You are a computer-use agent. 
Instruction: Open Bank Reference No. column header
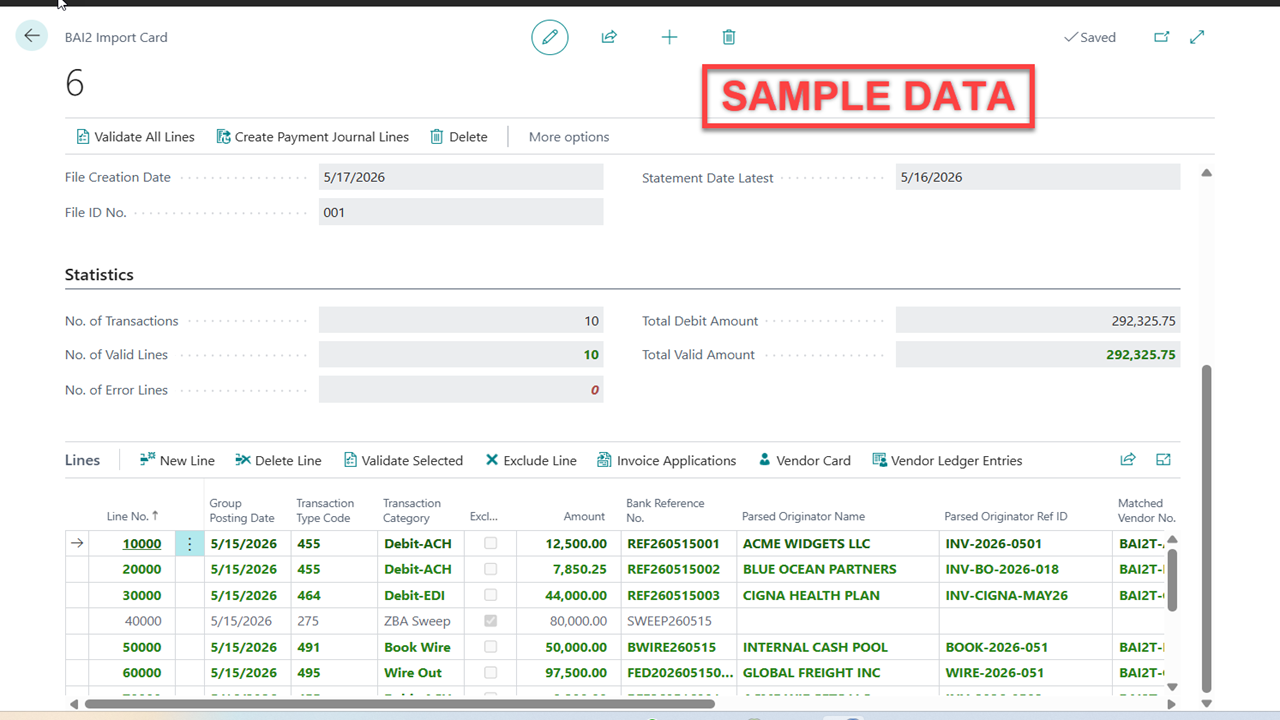[x=665, y=511]
